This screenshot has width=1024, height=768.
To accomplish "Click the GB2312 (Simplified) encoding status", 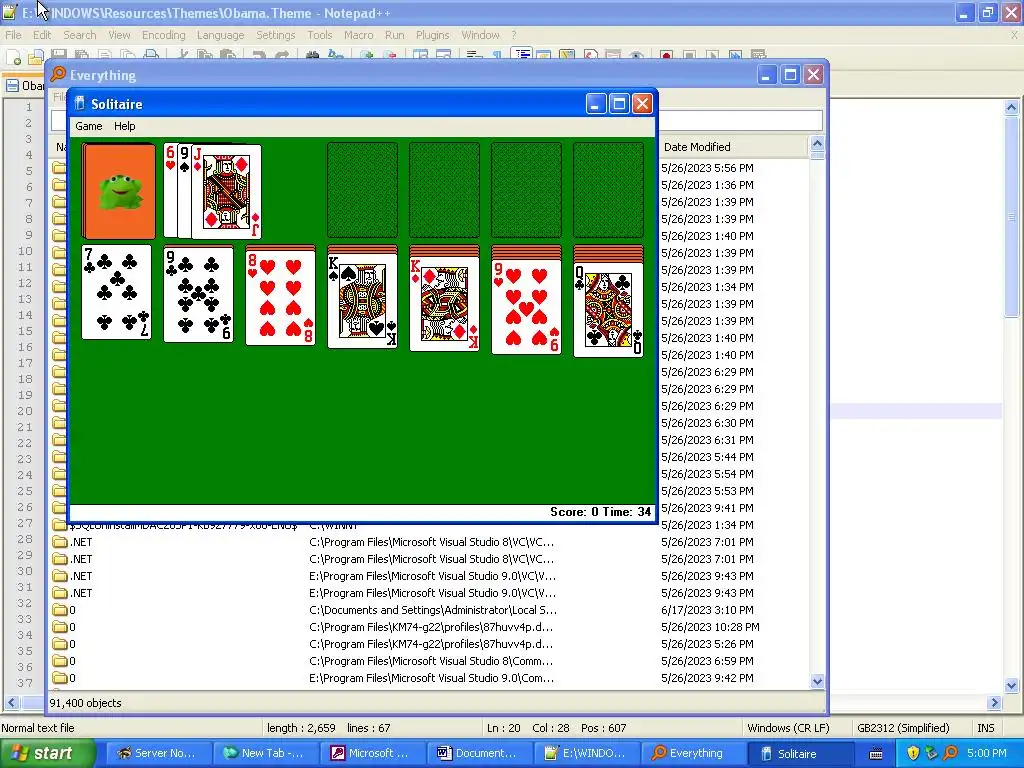I will [x=903, y=728].
